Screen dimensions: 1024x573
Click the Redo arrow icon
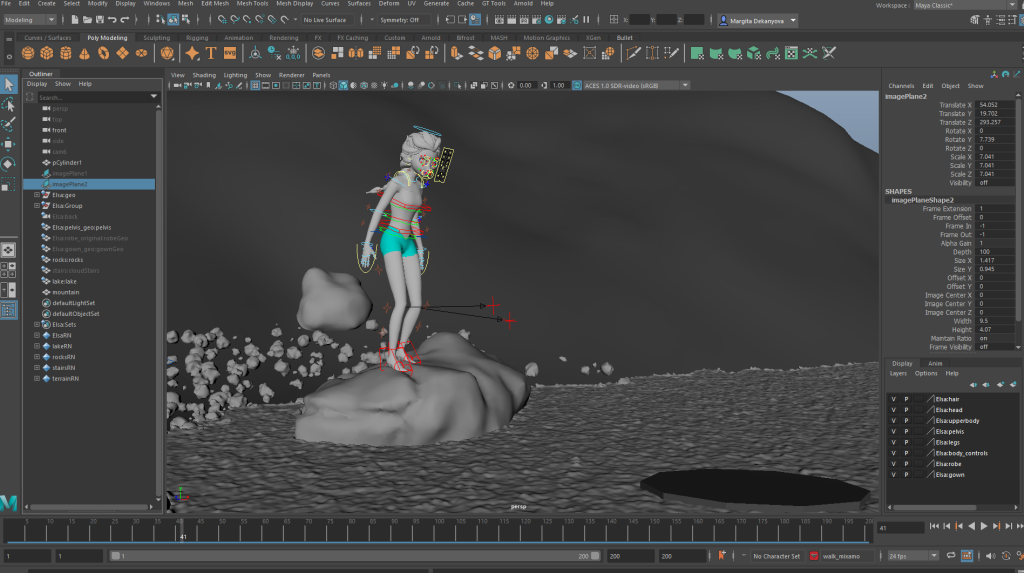[125, 20]
